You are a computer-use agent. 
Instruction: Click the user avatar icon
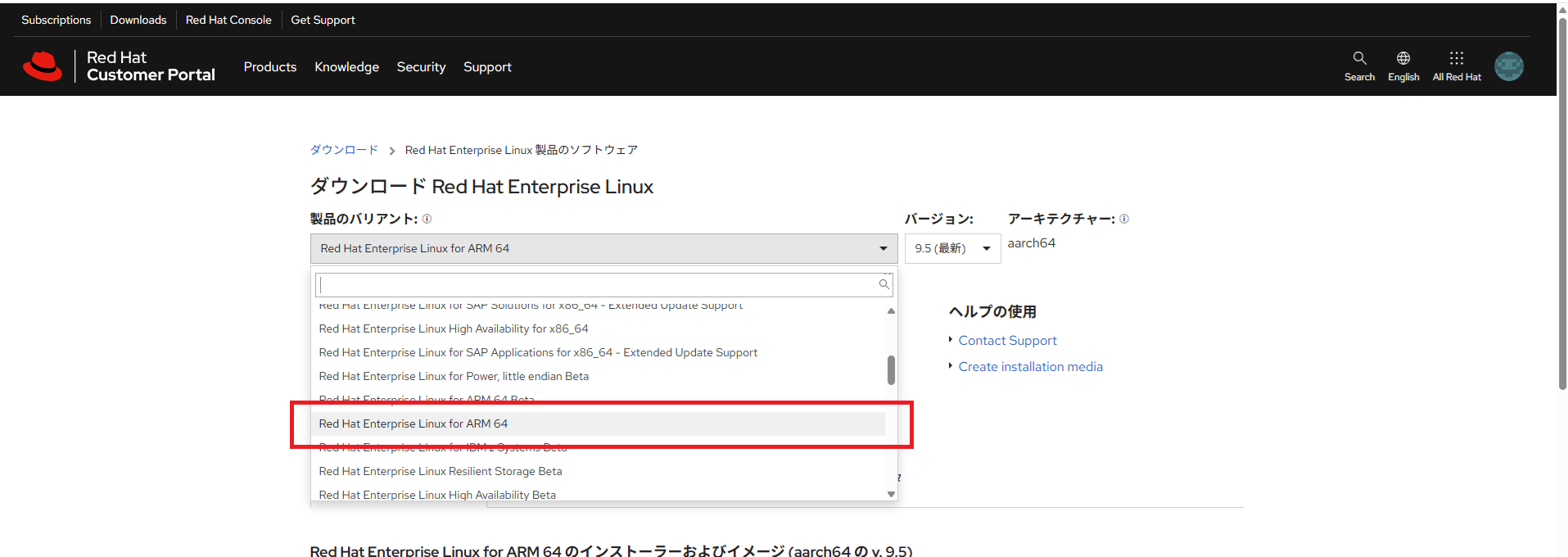point(1508,66)
